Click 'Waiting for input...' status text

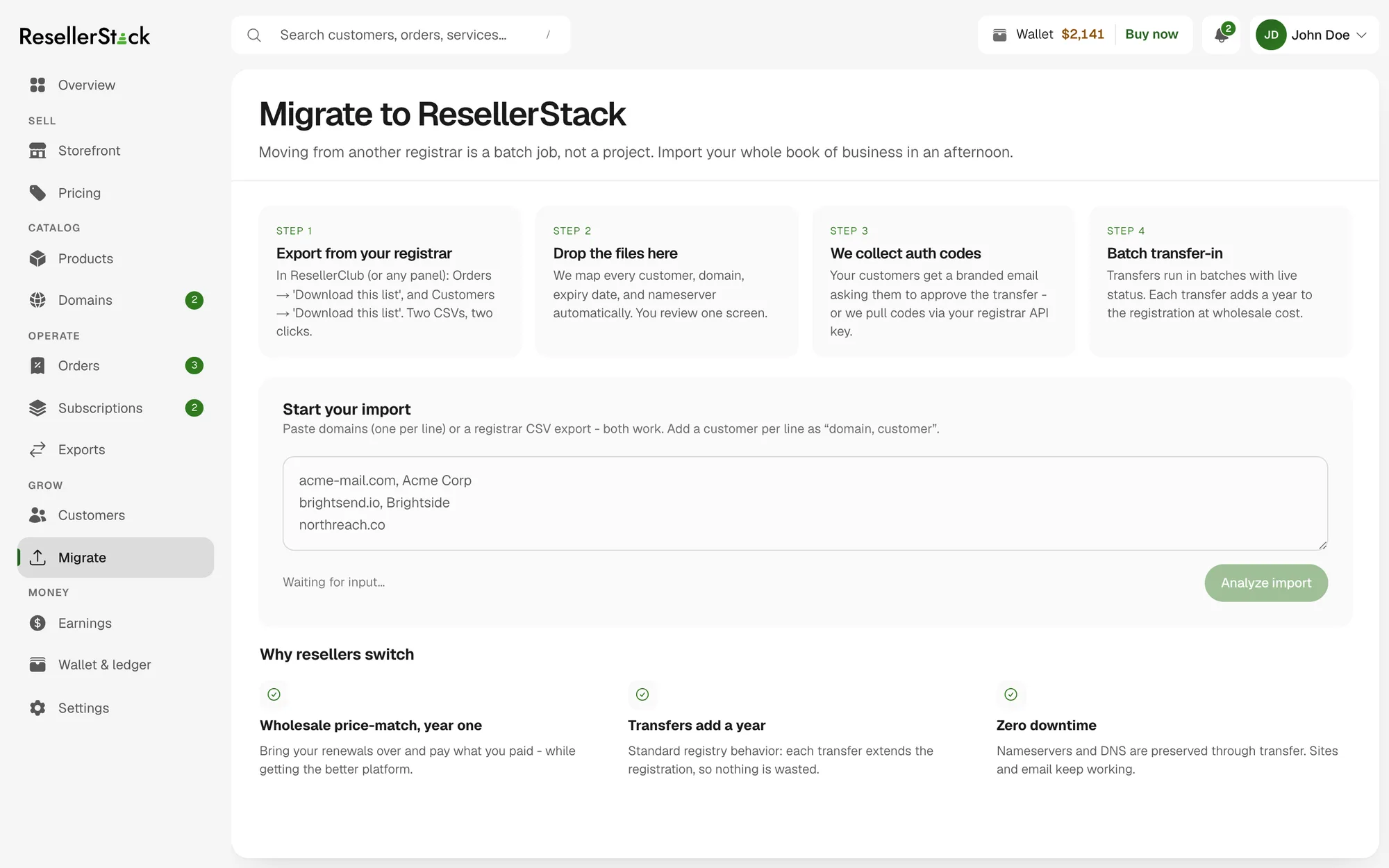pyautogui.click(x=333, y=583)
